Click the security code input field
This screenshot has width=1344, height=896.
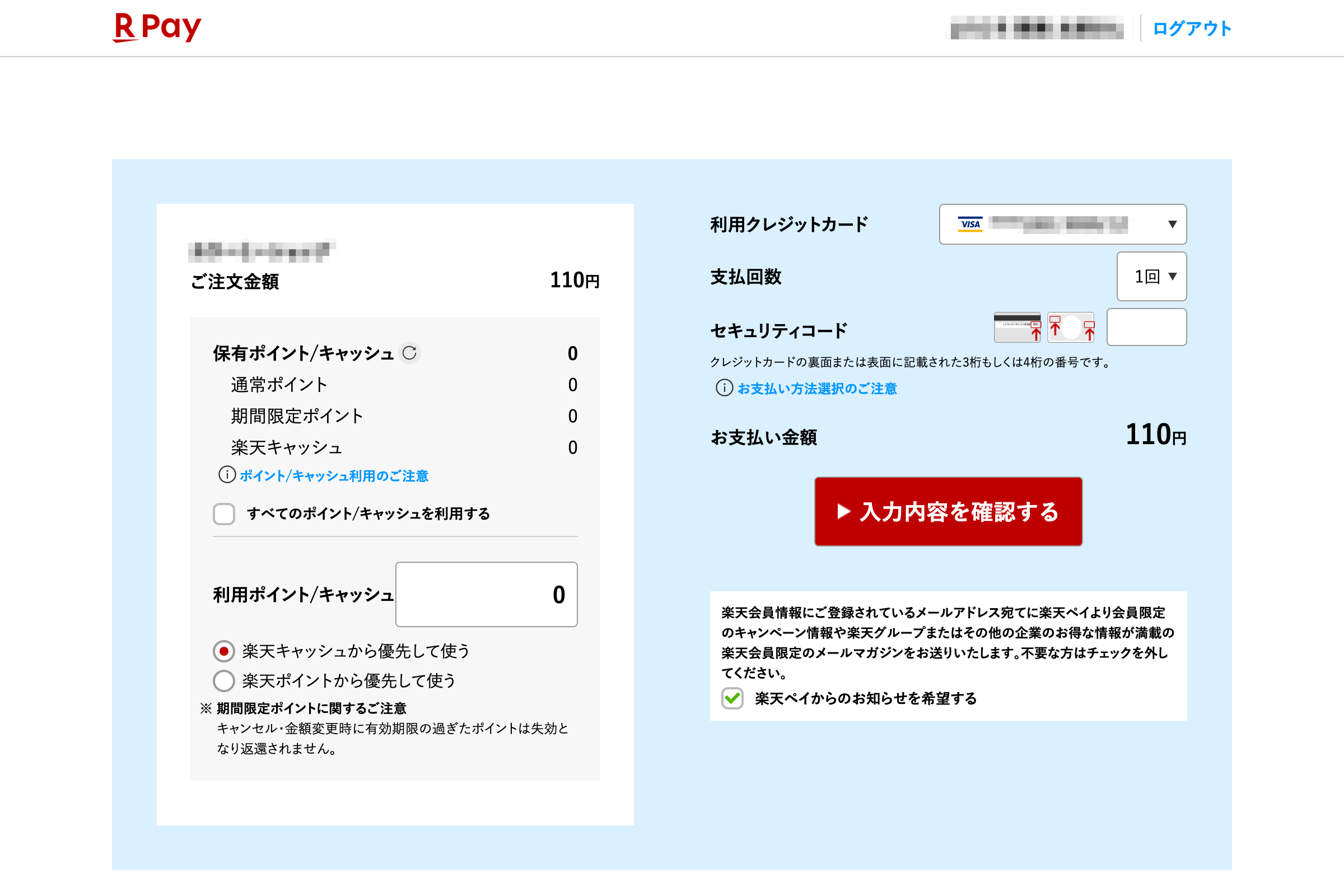point(1146,327)
